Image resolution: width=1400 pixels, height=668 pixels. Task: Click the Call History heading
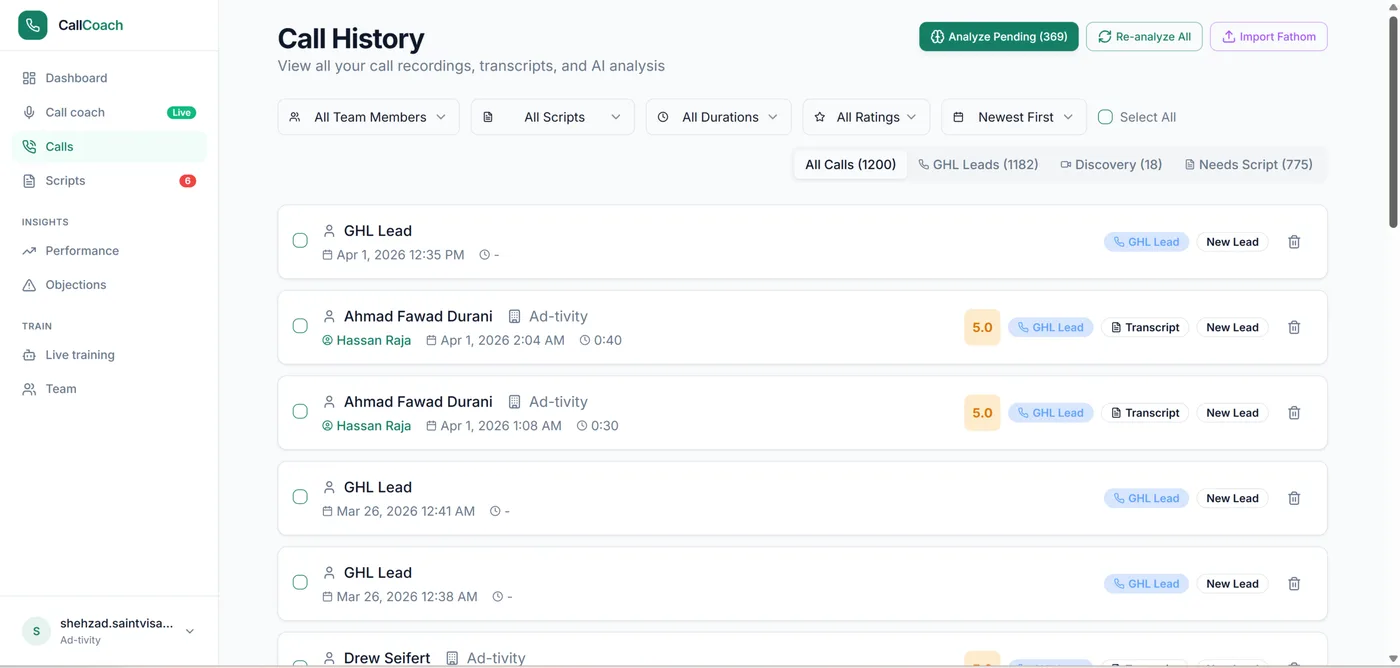click(x=351, y=38)
